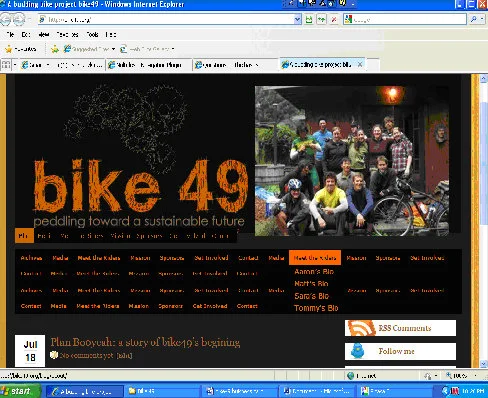
Task: Click the No comments yet link
Action: [86, 355]
